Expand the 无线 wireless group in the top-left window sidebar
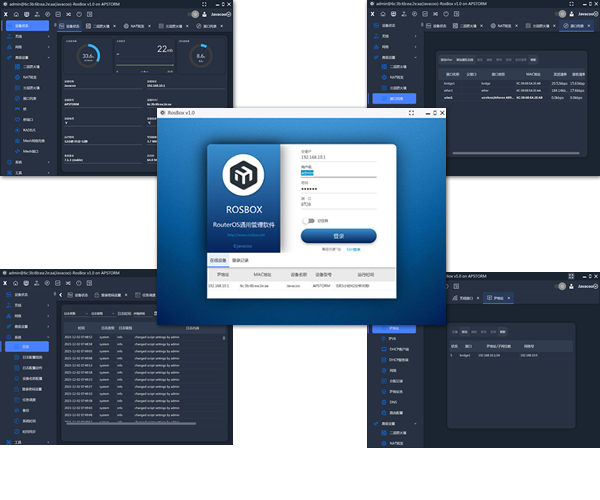 28,36
